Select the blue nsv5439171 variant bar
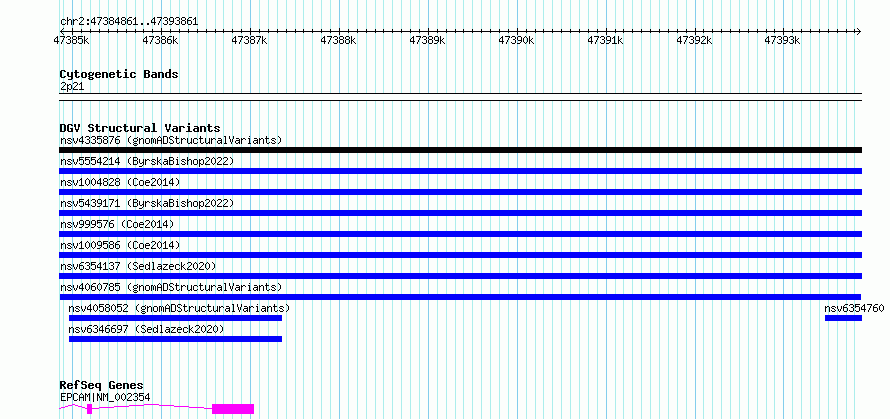Image resolution: width=890 pixels, height=419 pixels. point(461,213)
